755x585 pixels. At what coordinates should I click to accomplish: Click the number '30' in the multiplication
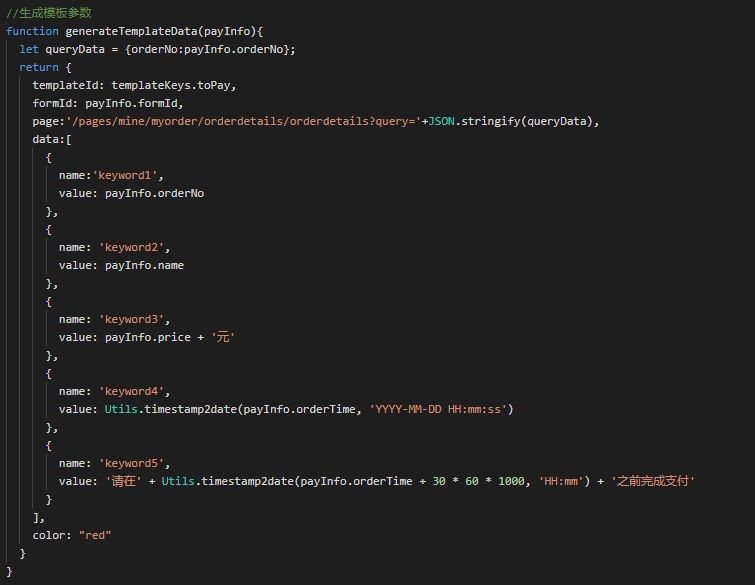coord(439,481)
